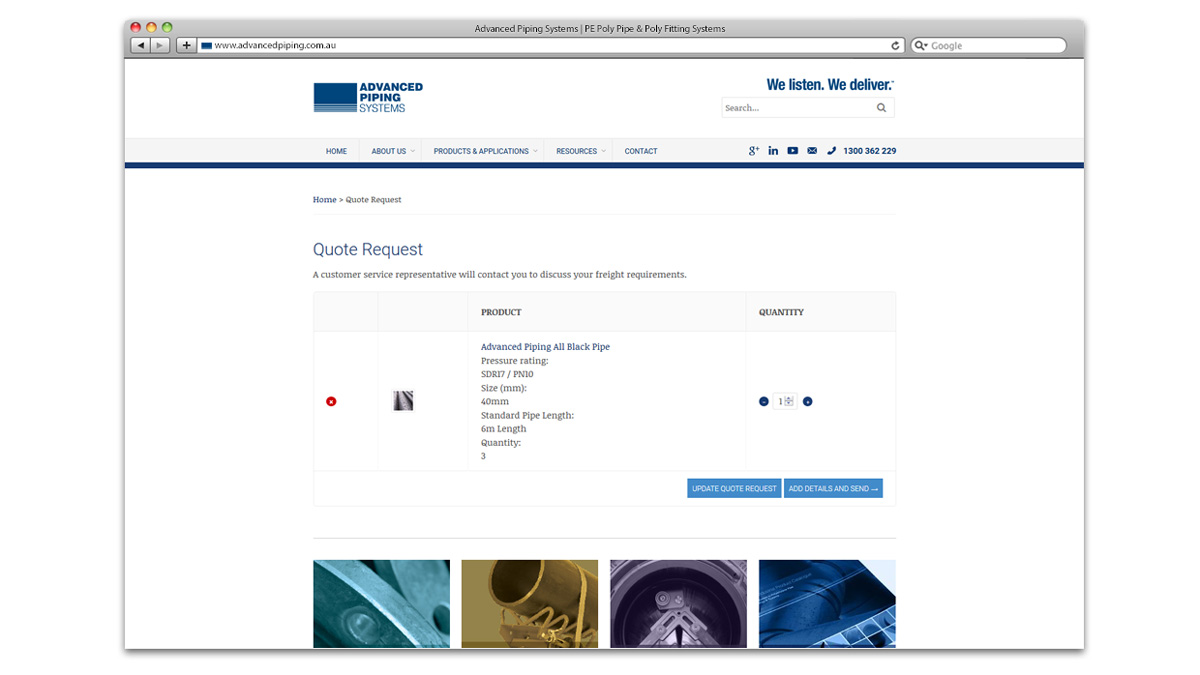This screenshot has height=675, width=1200.
Task: Click the phone handset icon
Action: 831,151
